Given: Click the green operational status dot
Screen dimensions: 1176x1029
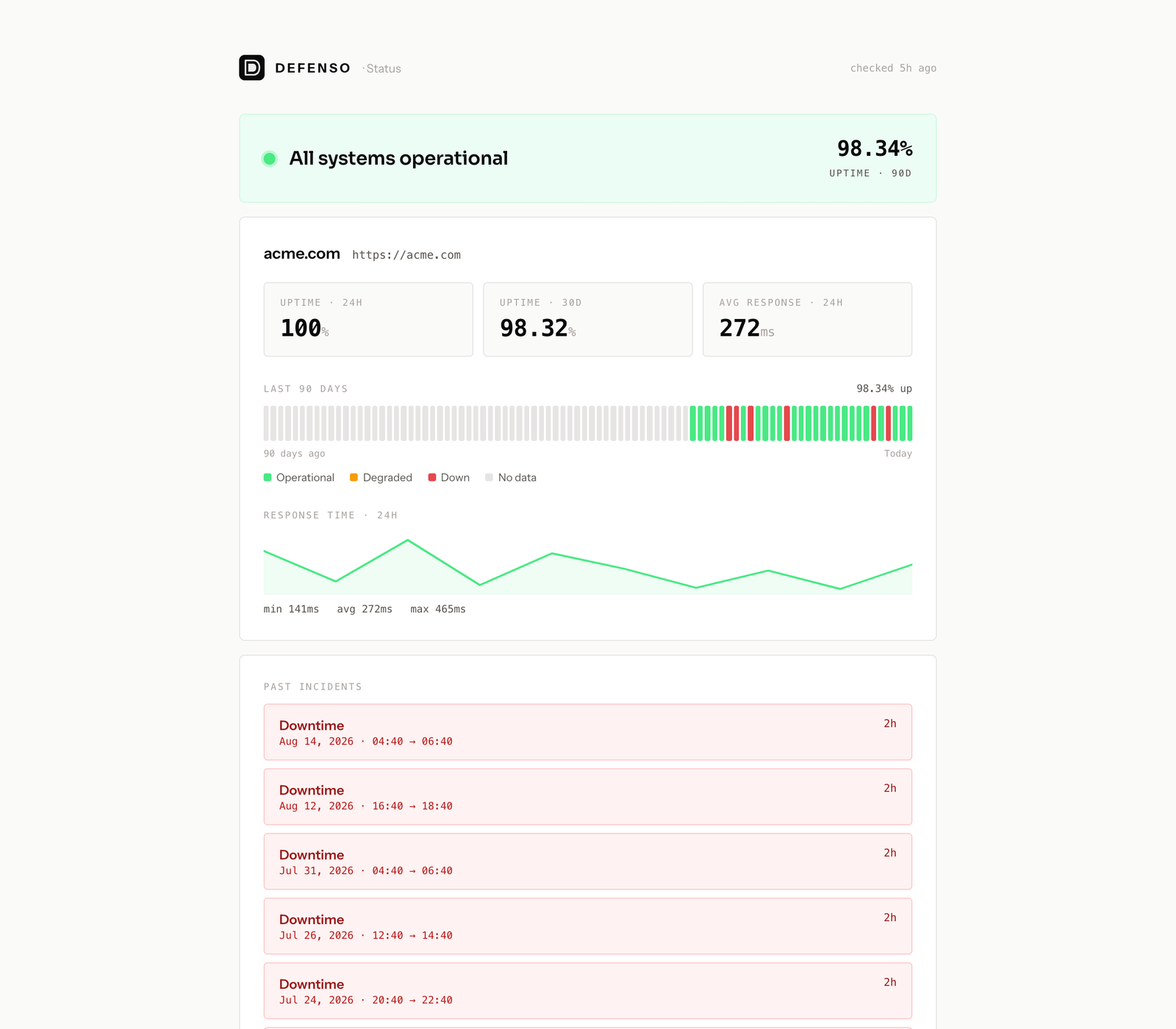Looking at the screenshot, I should tap(270, 158).
